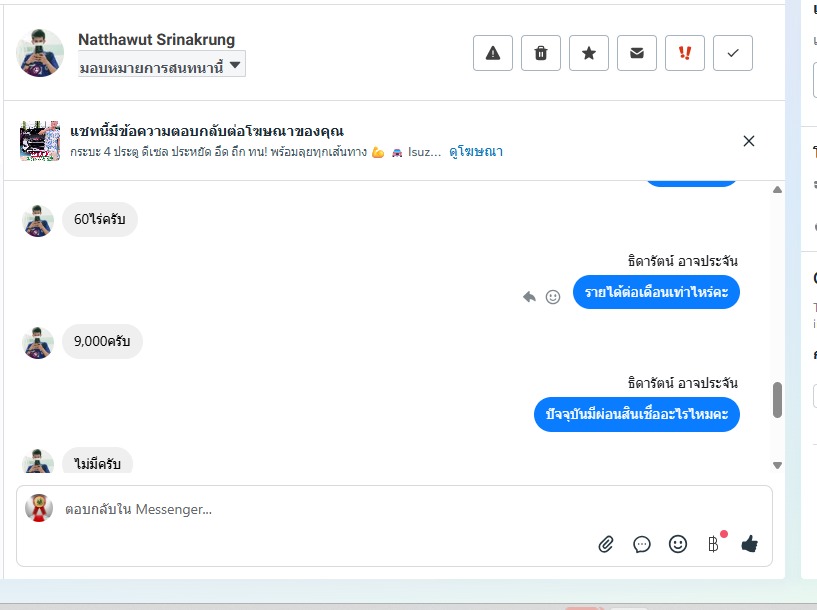Delete conversation with the trash icon
Screen dimensions: 817x610
tap(541, 53)
